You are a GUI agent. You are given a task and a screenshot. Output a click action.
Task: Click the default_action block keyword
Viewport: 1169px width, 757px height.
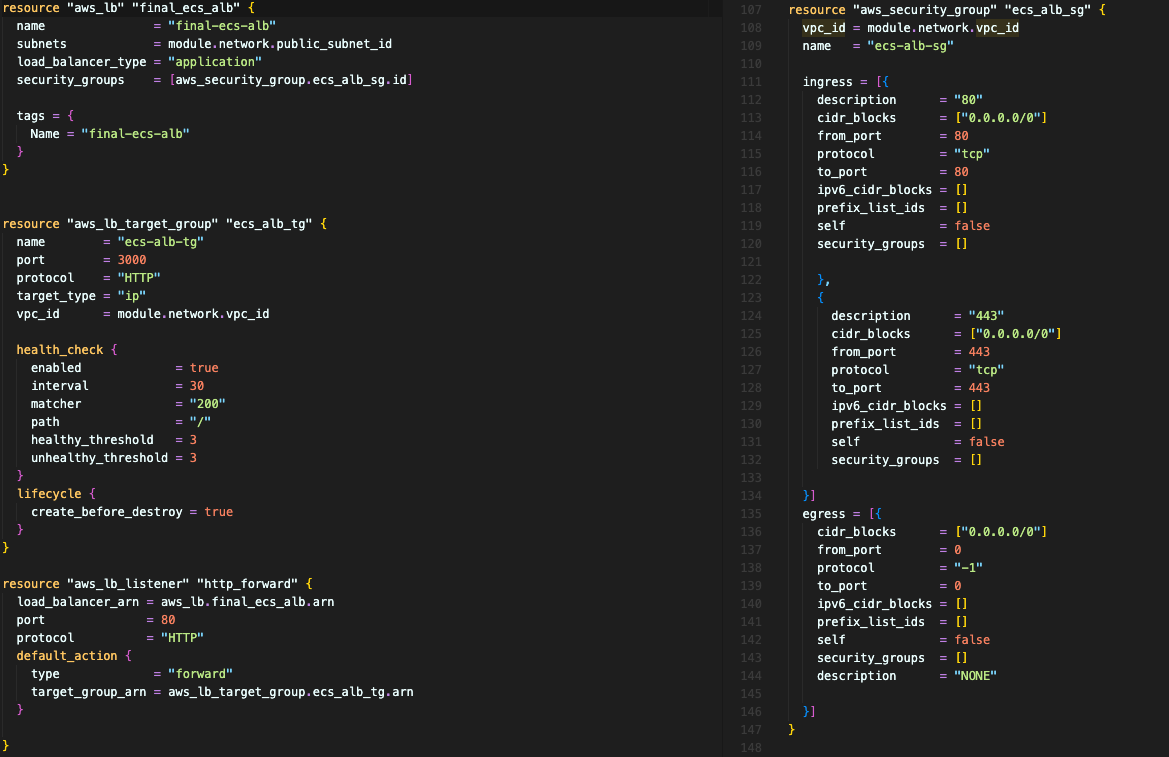point(67,656)
